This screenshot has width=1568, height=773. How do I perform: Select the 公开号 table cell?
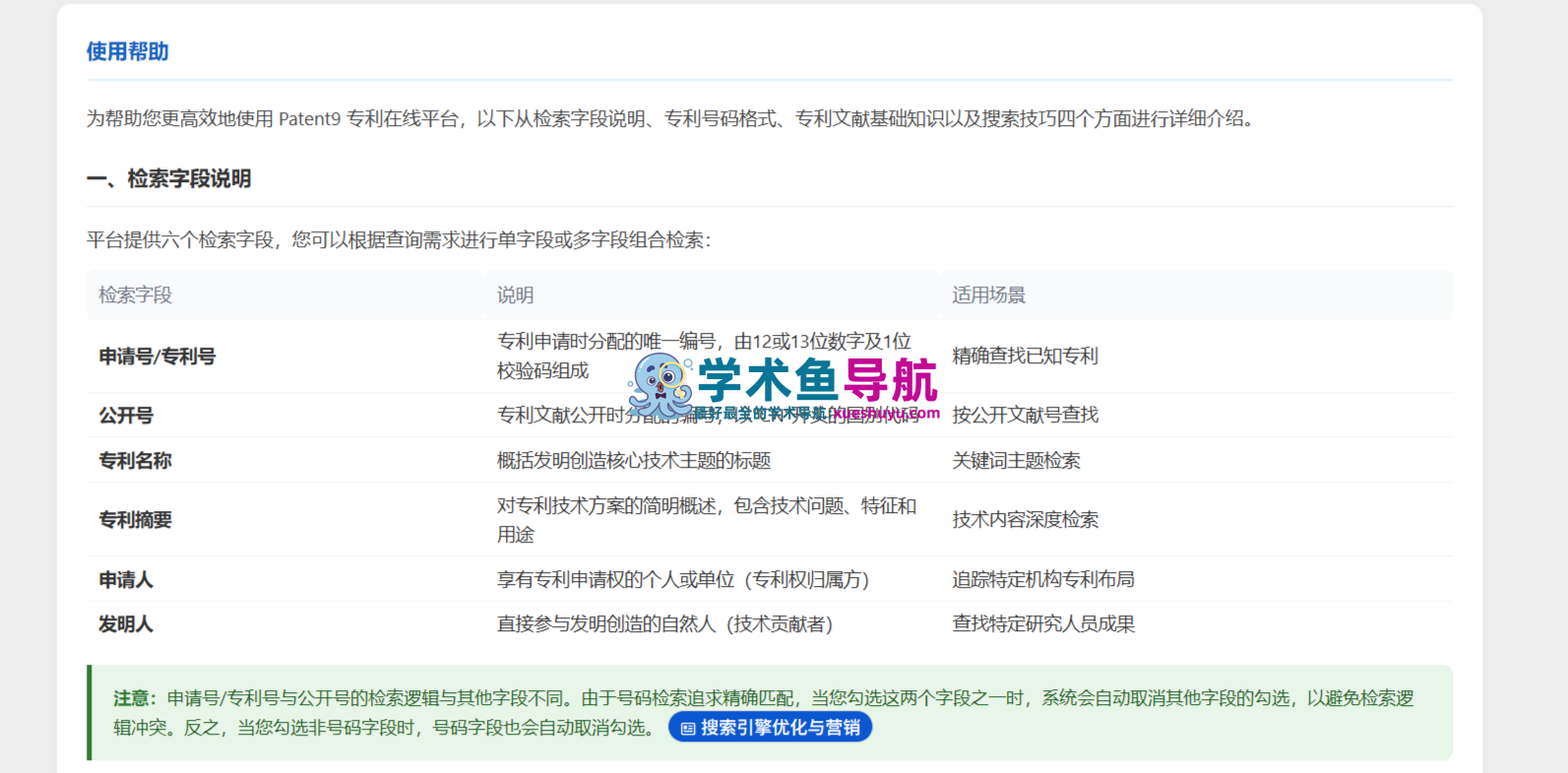coord(286,416)
